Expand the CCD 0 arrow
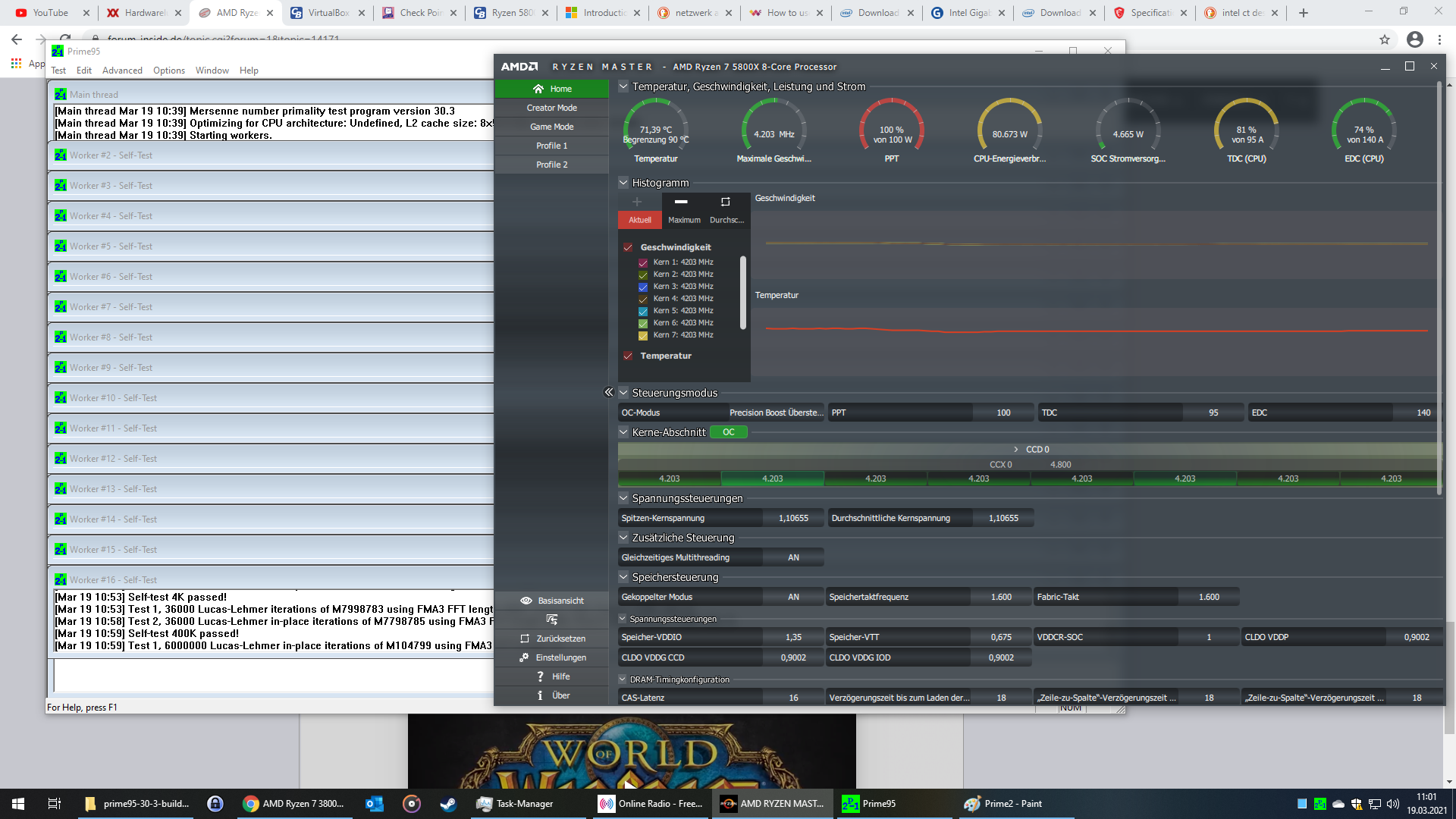The width and height of the screenshot is (1456, 819). pos(1016,450)
